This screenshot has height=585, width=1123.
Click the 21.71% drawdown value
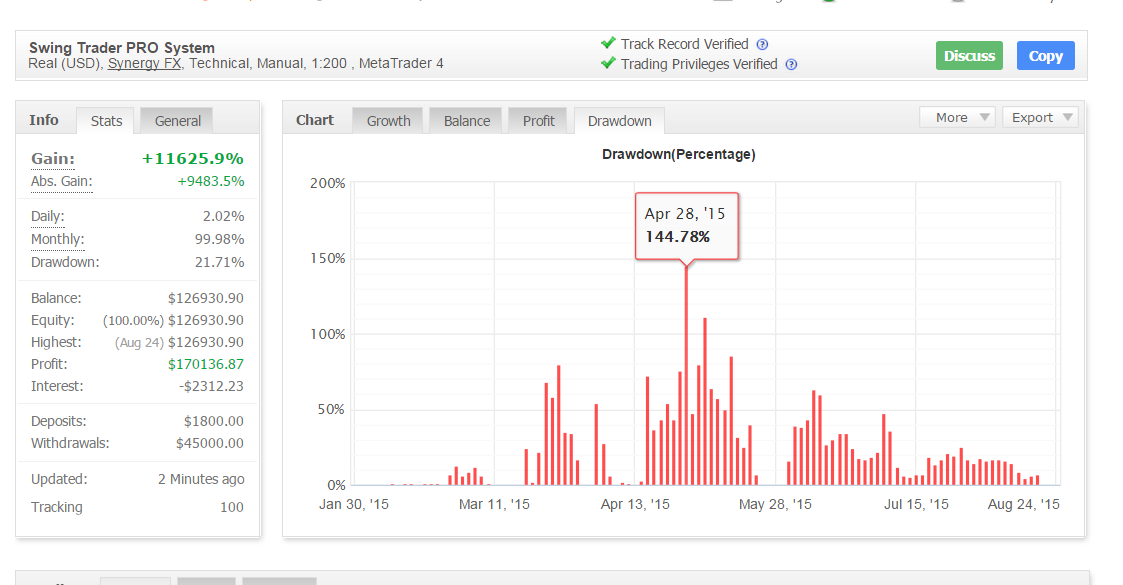(x=219, y=263)
